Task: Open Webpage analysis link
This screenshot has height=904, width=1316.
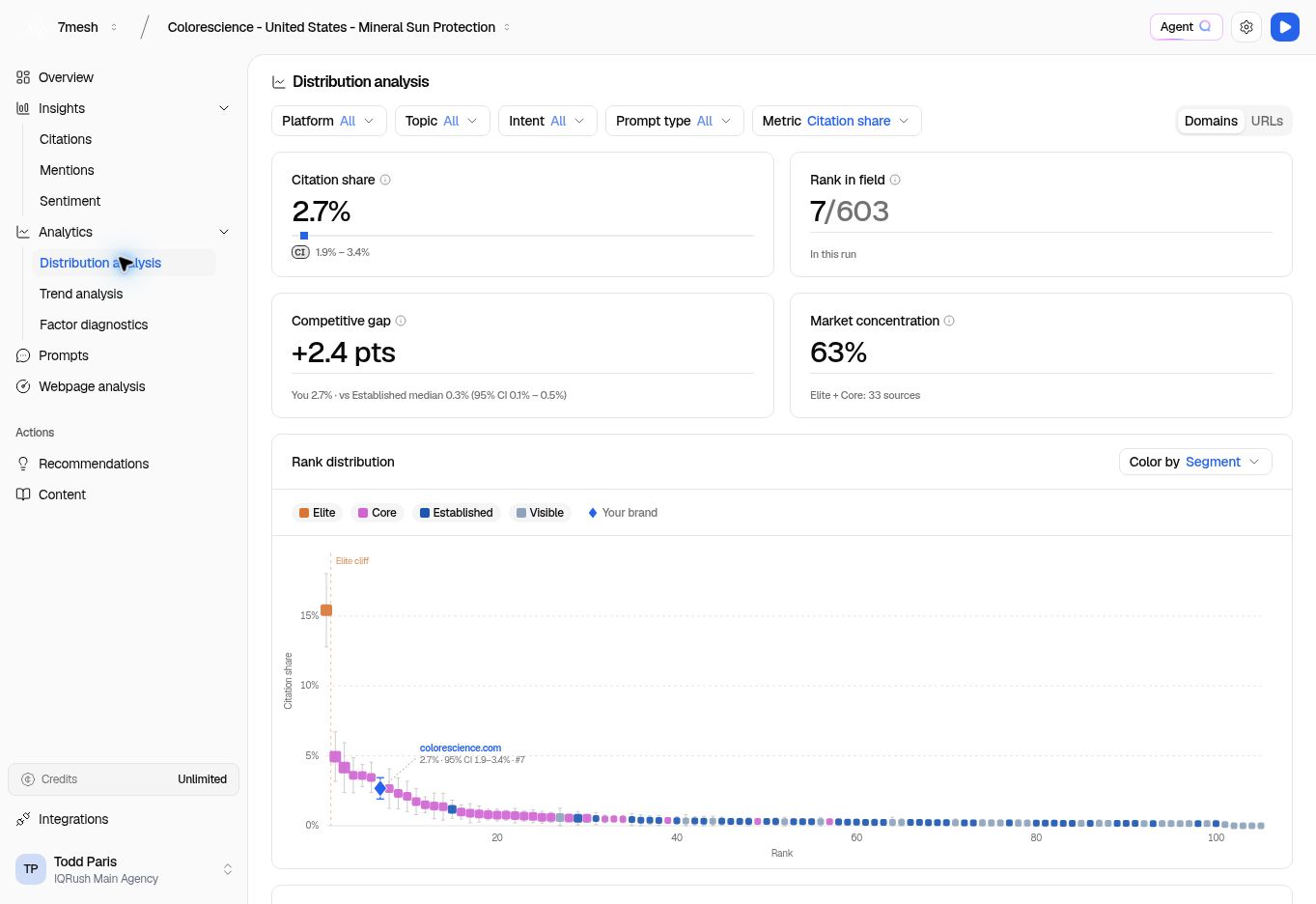Action: (x=92, y=386)
